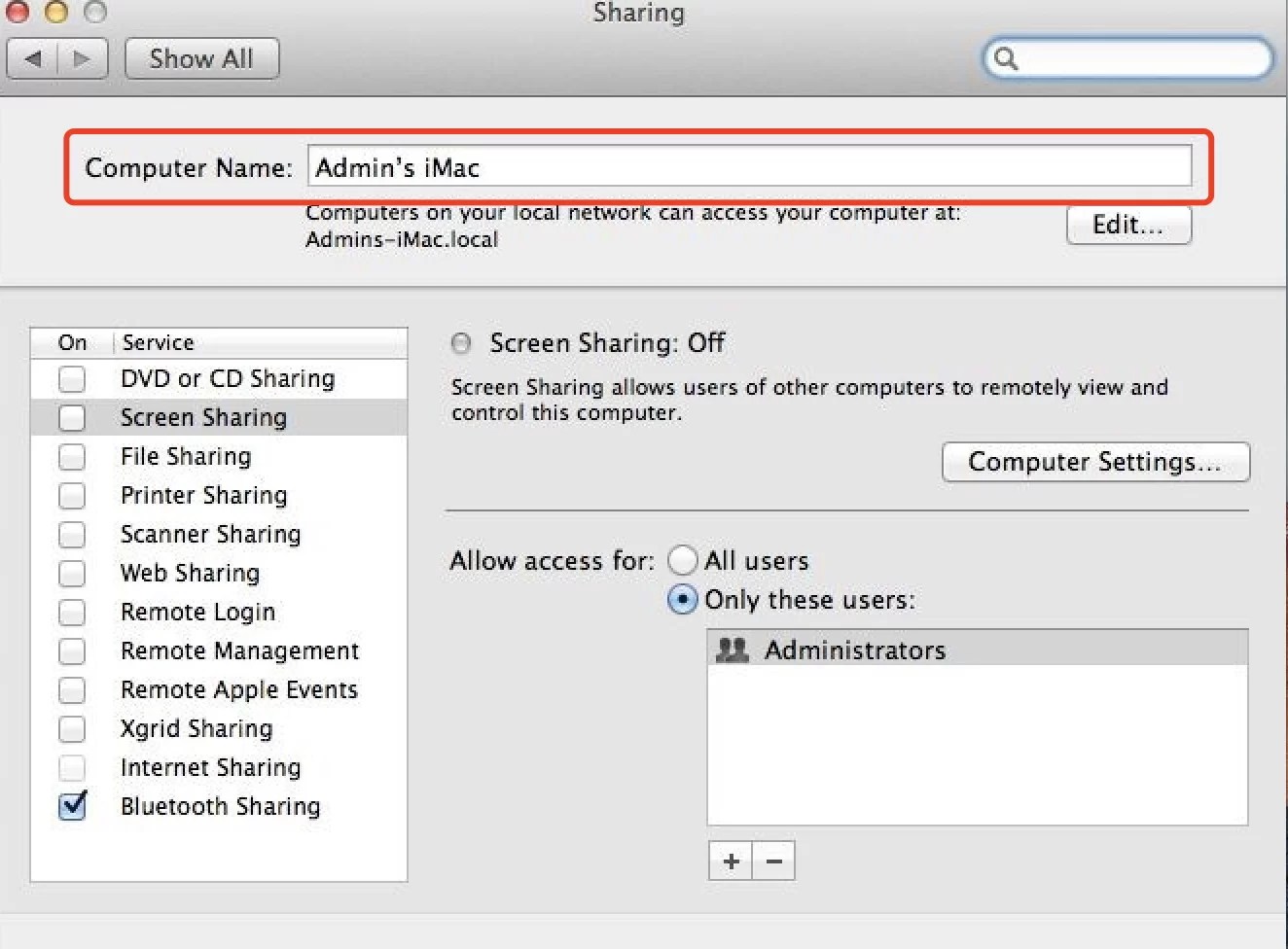Open the Edit dialog for the local hostname
This screenshot has width=1288, height=949.
[1127, 225]
